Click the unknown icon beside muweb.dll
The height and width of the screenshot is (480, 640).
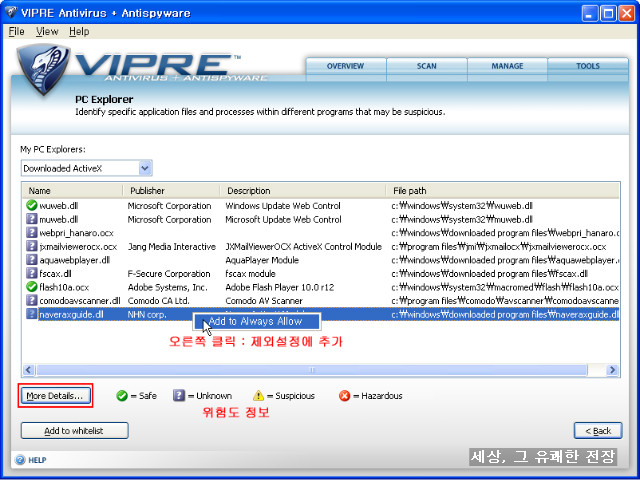tap(31, 219)
